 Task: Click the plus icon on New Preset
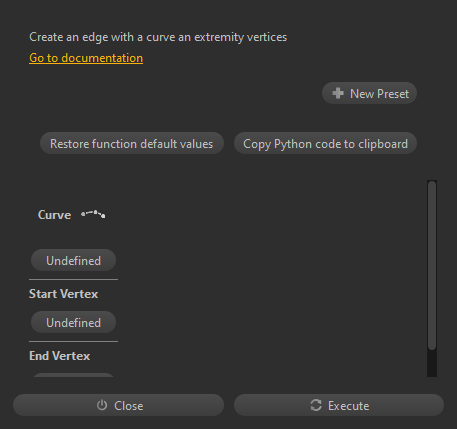[x=338, y=93]
